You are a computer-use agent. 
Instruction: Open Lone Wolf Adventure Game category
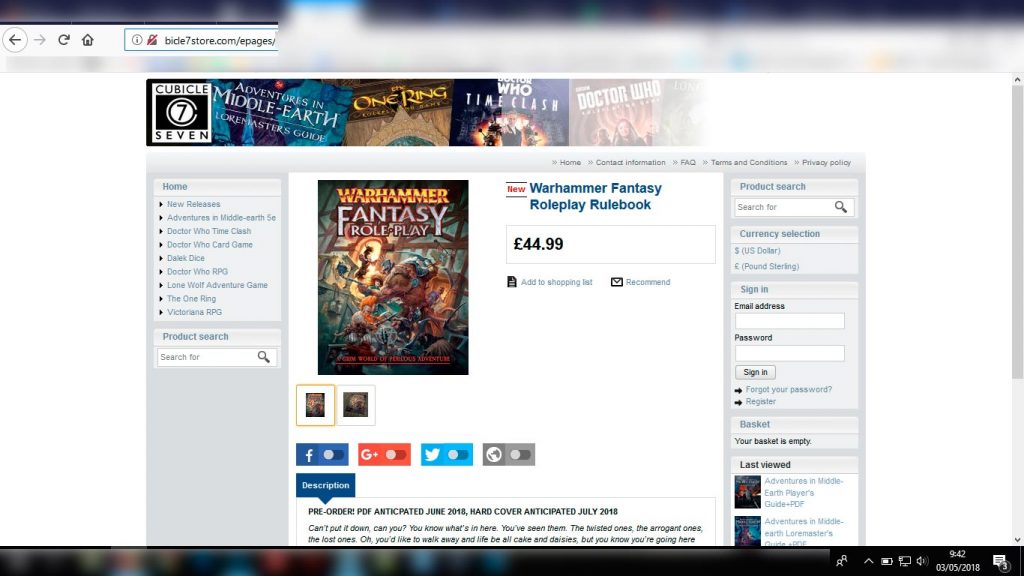point(217,285)
